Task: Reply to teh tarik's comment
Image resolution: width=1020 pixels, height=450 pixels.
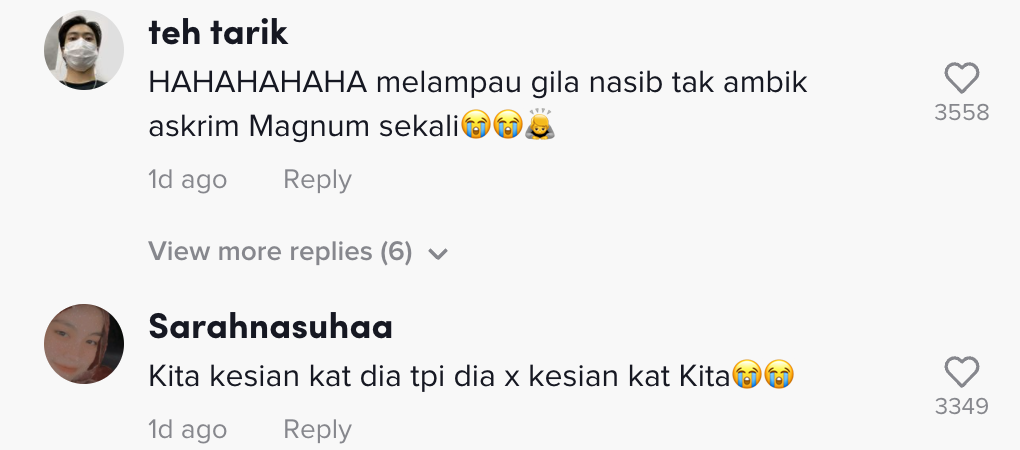Action: tap(317, 180)
